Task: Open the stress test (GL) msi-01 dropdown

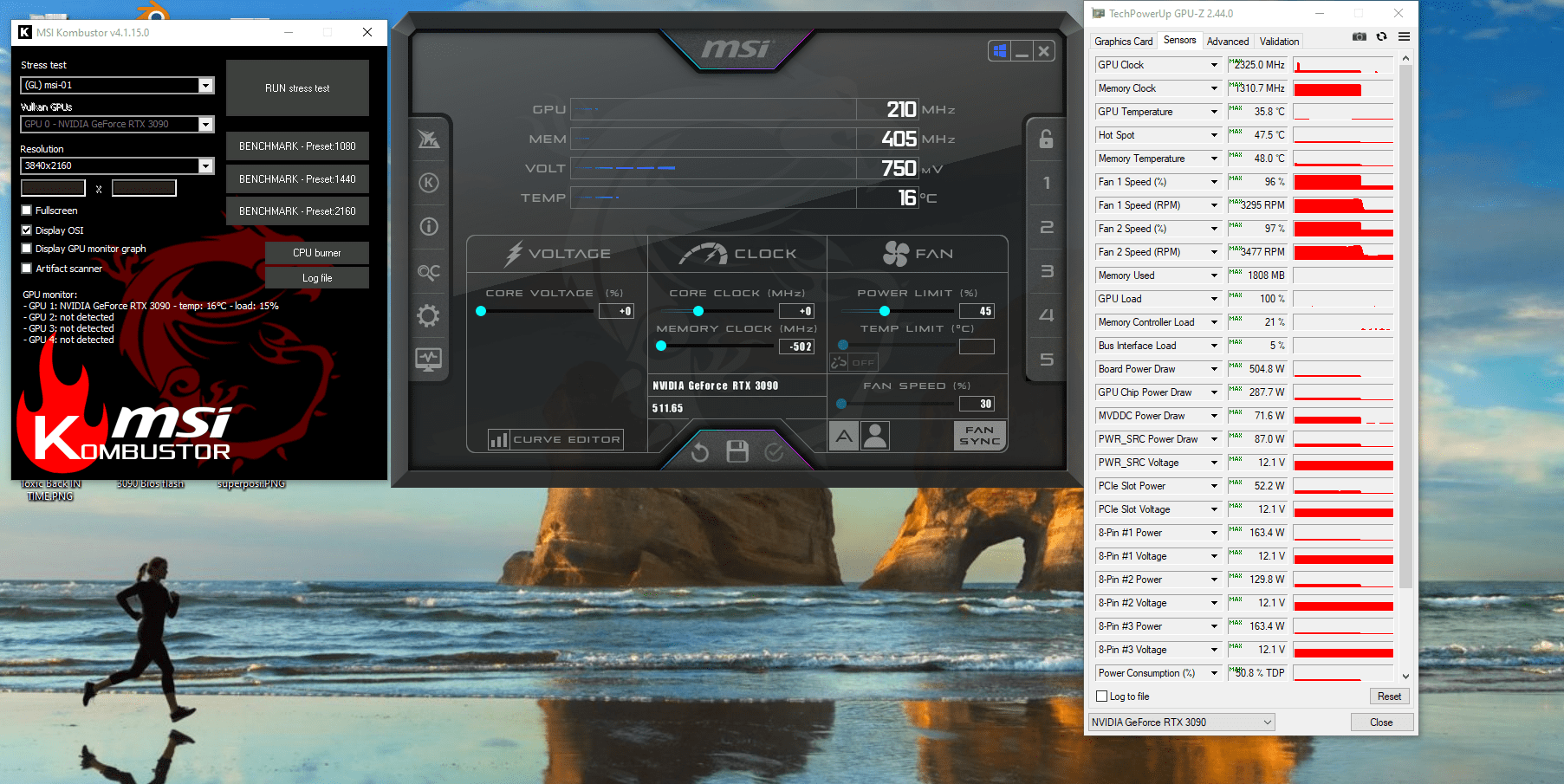Action: coord(205,85)
